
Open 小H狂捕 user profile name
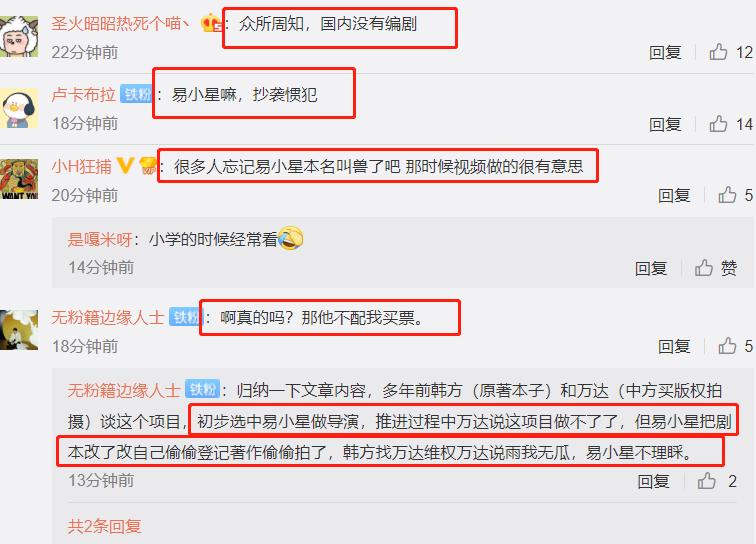pos(81,166)
